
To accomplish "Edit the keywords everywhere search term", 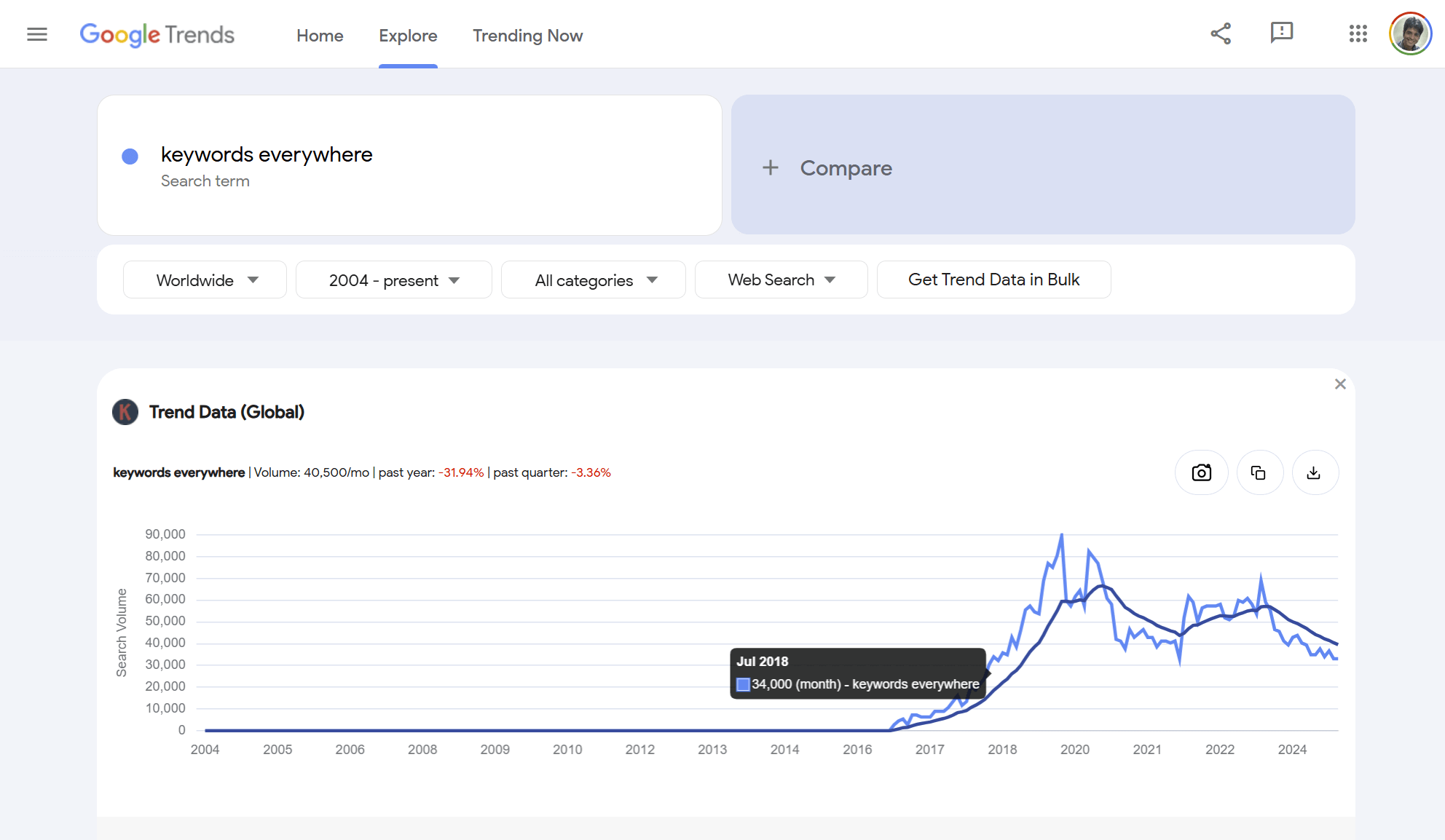I will coord(267,154).
